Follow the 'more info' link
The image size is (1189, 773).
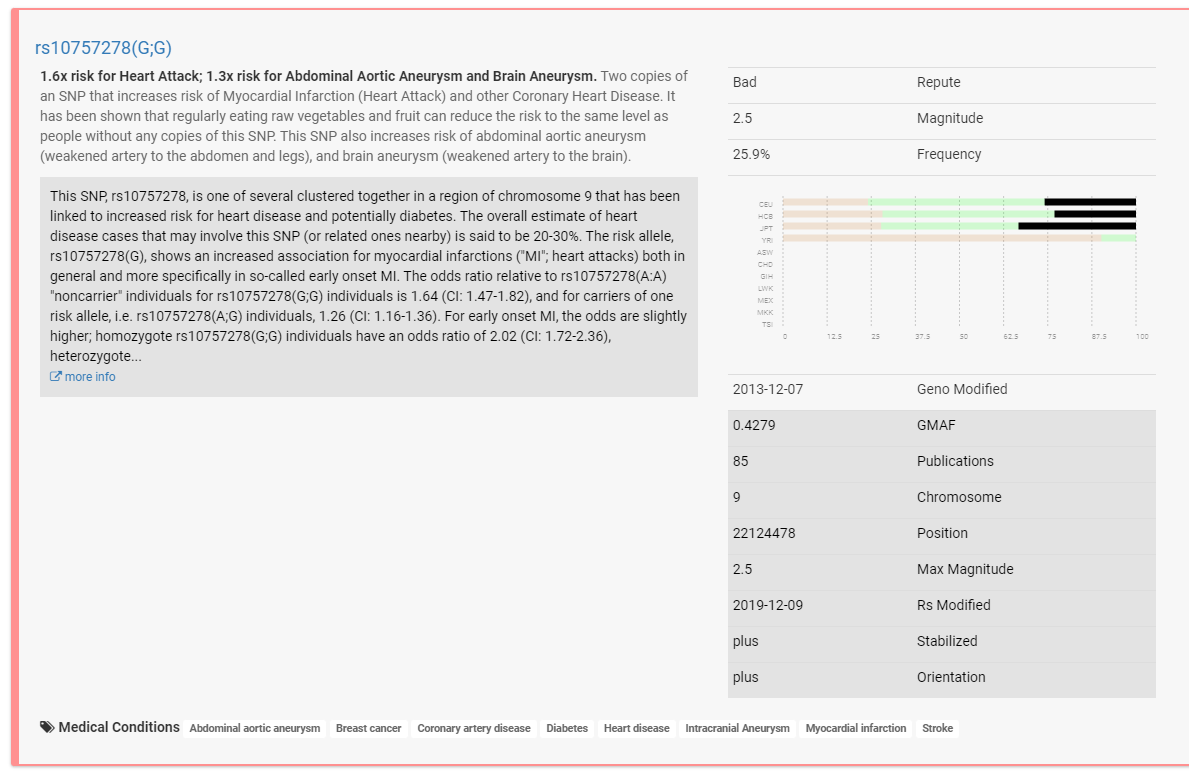pyautogui.click(x=89, y=377)
